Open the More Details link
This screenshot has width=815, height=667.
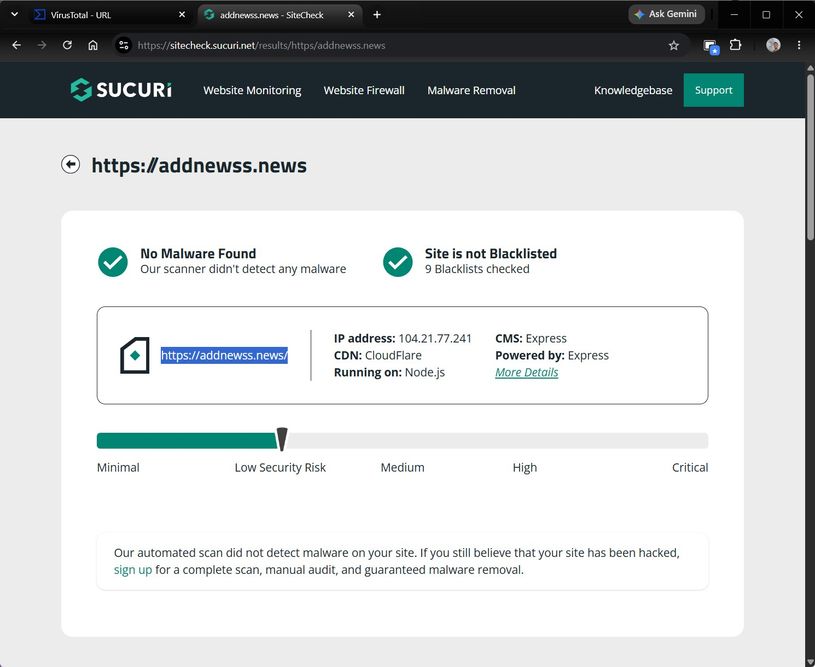527,372
